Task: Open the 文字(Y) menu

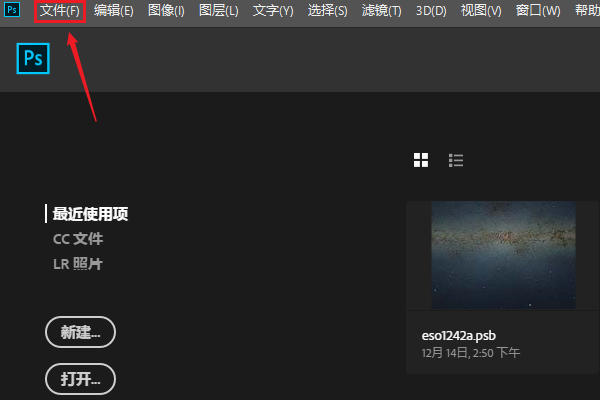Action: (x=273, y=11)
